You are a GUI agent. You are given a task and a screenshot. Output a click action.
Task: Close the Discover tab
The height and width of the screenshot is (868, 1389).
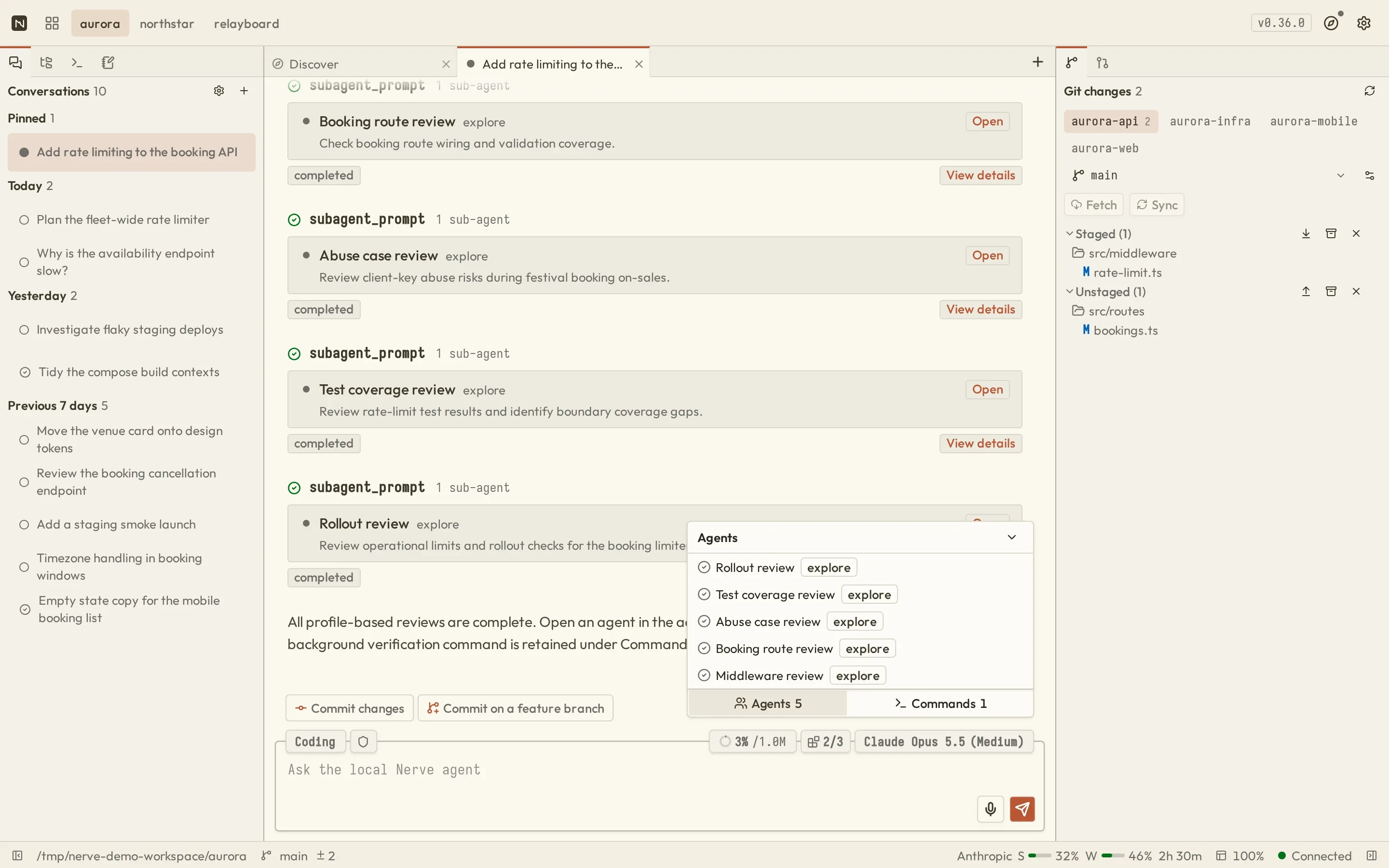446,64
